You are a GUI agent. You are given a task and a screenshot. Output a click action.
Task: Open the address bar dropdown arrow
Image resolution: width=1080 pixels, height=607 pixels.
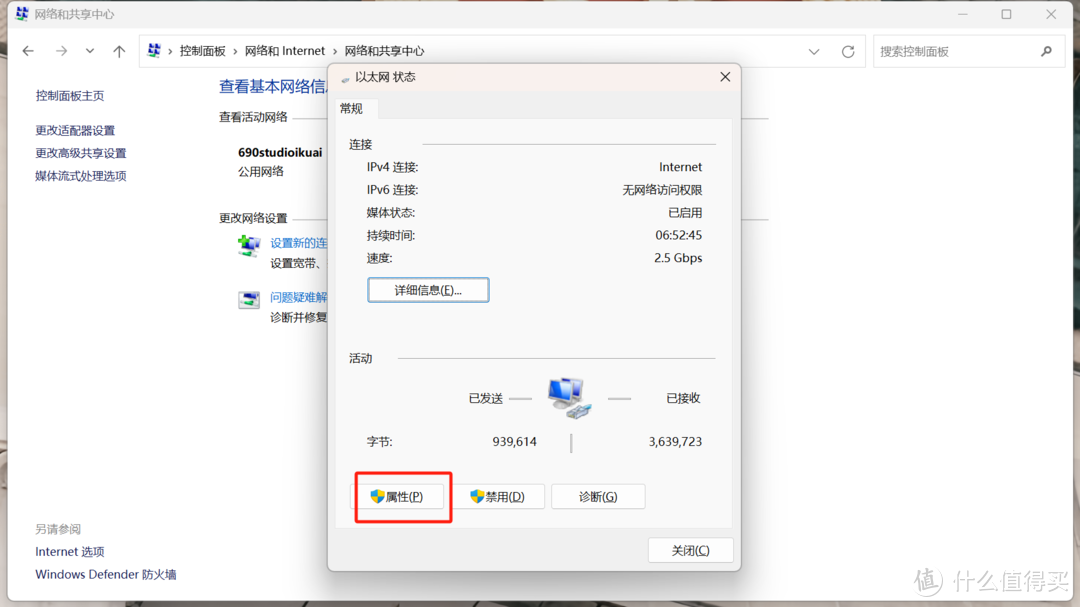click(814, 50)
